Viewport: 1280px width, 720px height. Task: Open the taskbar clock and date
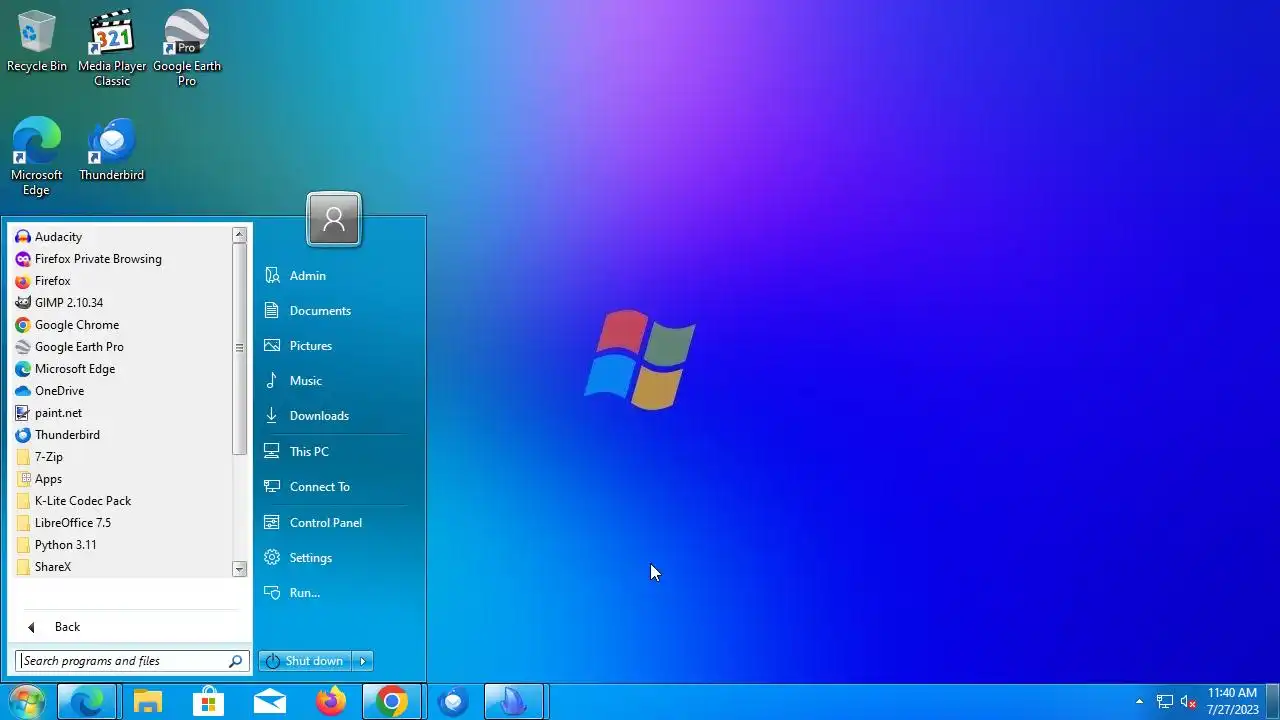point(1232,701)
